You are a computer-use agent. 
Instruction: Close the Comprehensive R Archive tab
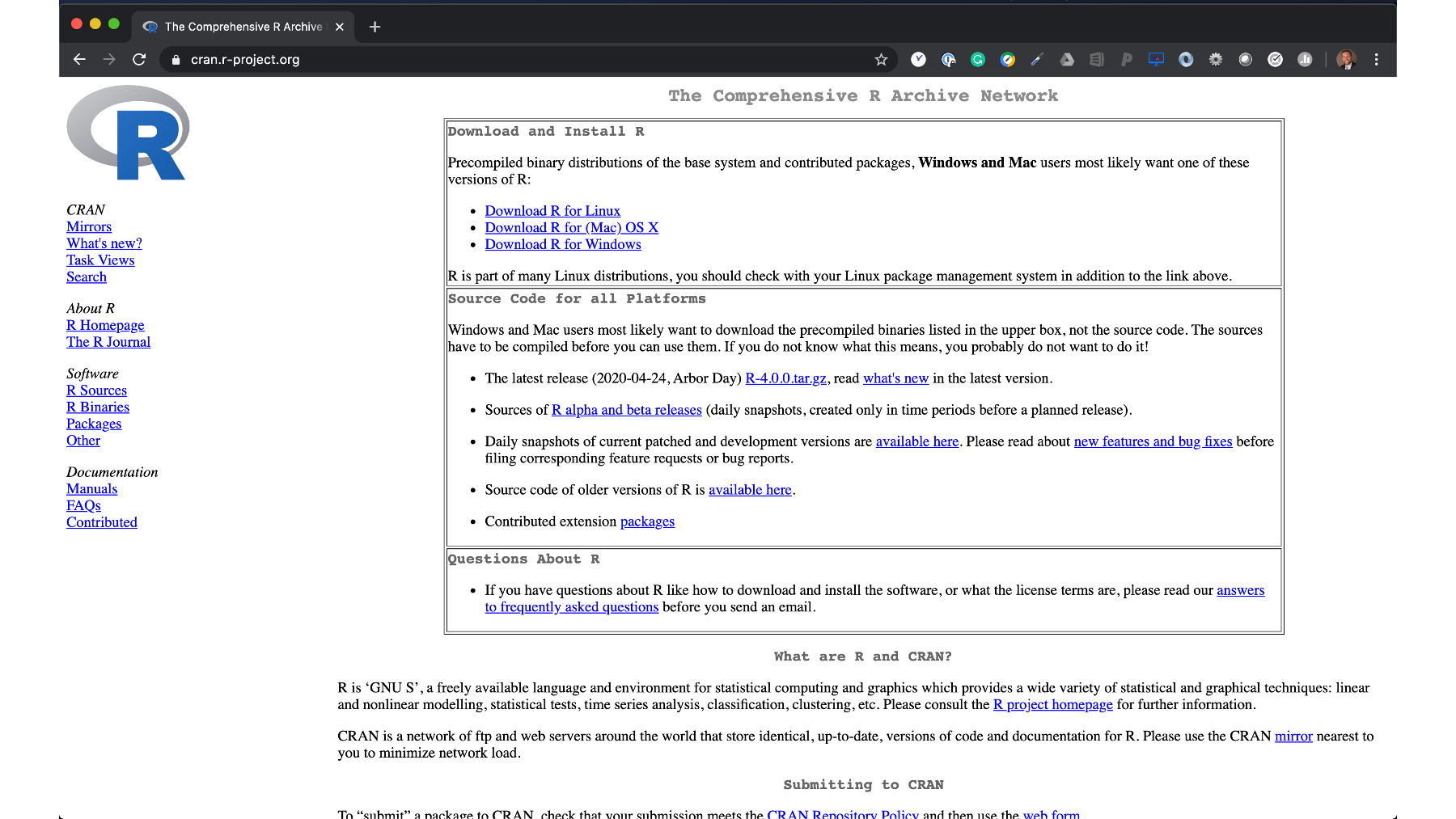[340, 27]
